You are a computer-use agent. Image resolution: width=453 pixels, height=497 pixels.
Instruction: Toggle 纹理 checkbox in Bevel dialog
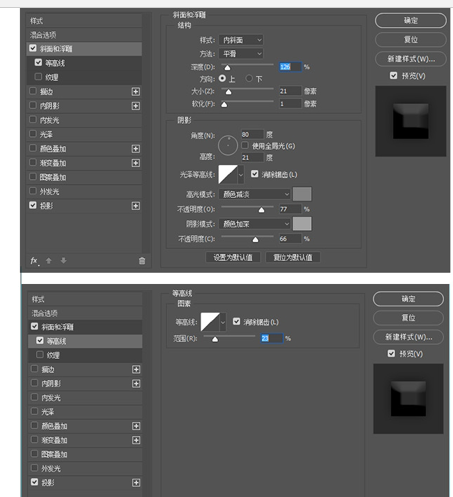coord(38,77)
